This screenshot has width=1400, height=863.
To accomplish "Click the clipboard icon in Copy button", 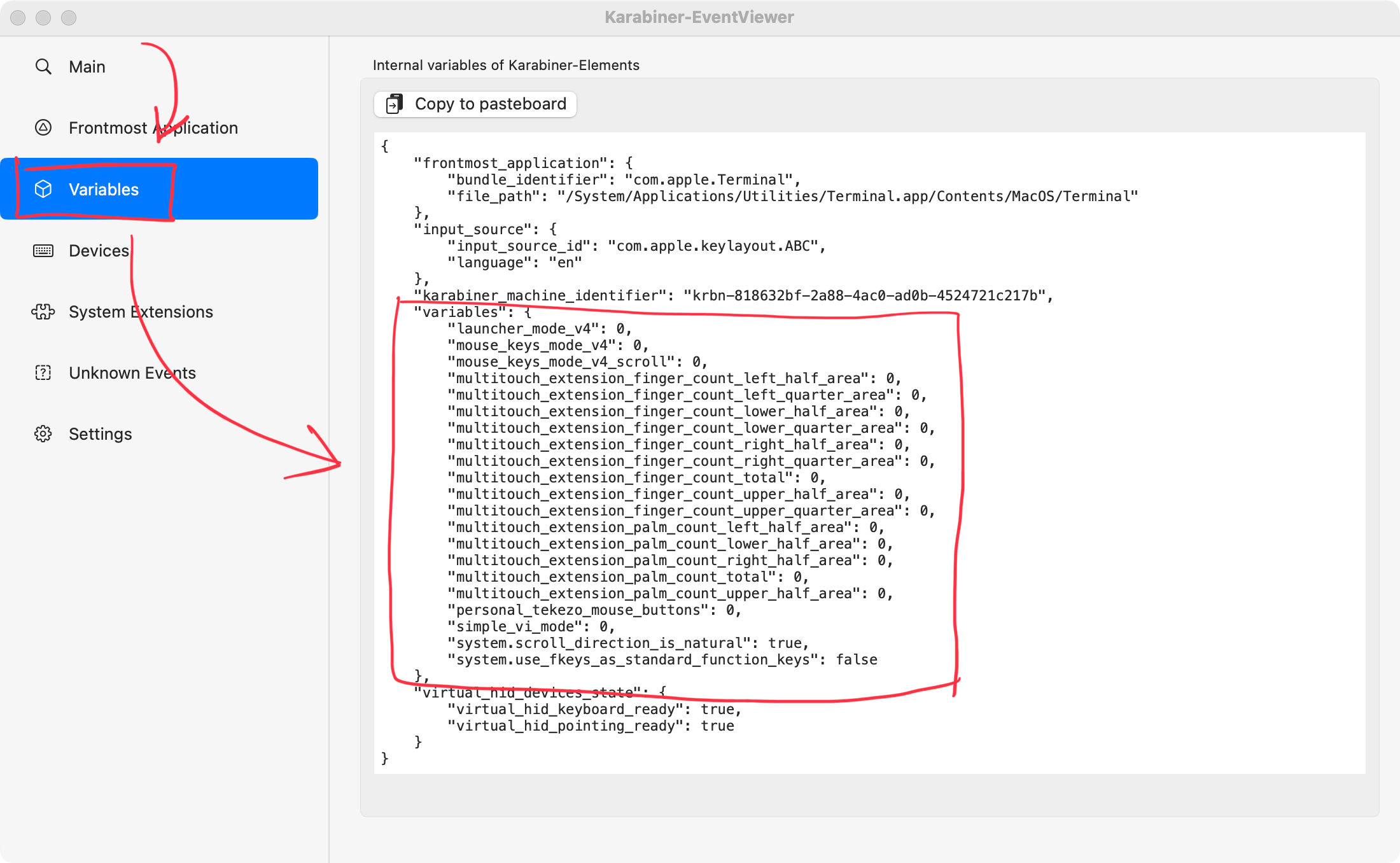I will click(x=395, y=104).
